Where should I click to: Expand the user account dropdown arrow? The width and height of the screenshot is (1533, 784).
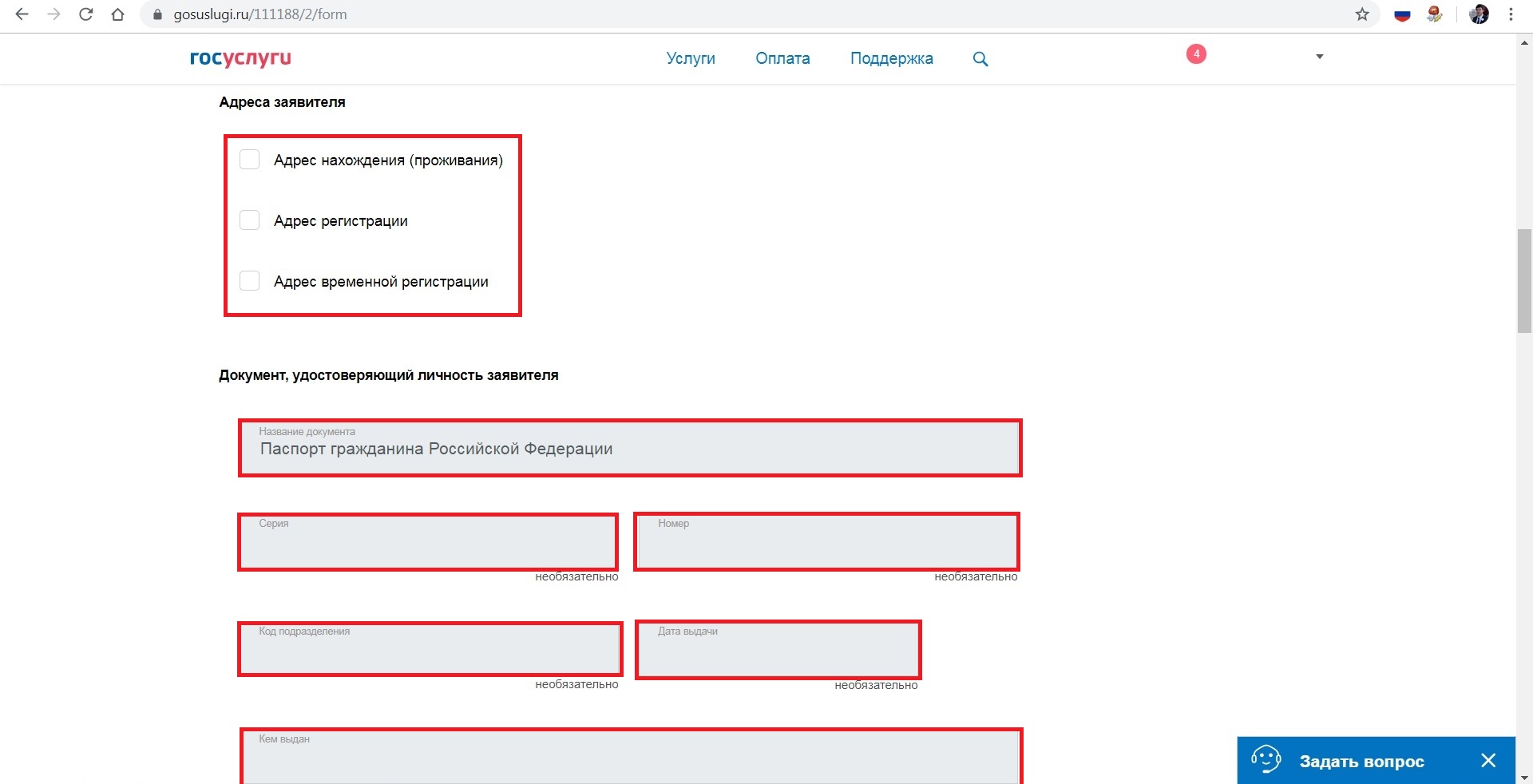point(1320,57)
